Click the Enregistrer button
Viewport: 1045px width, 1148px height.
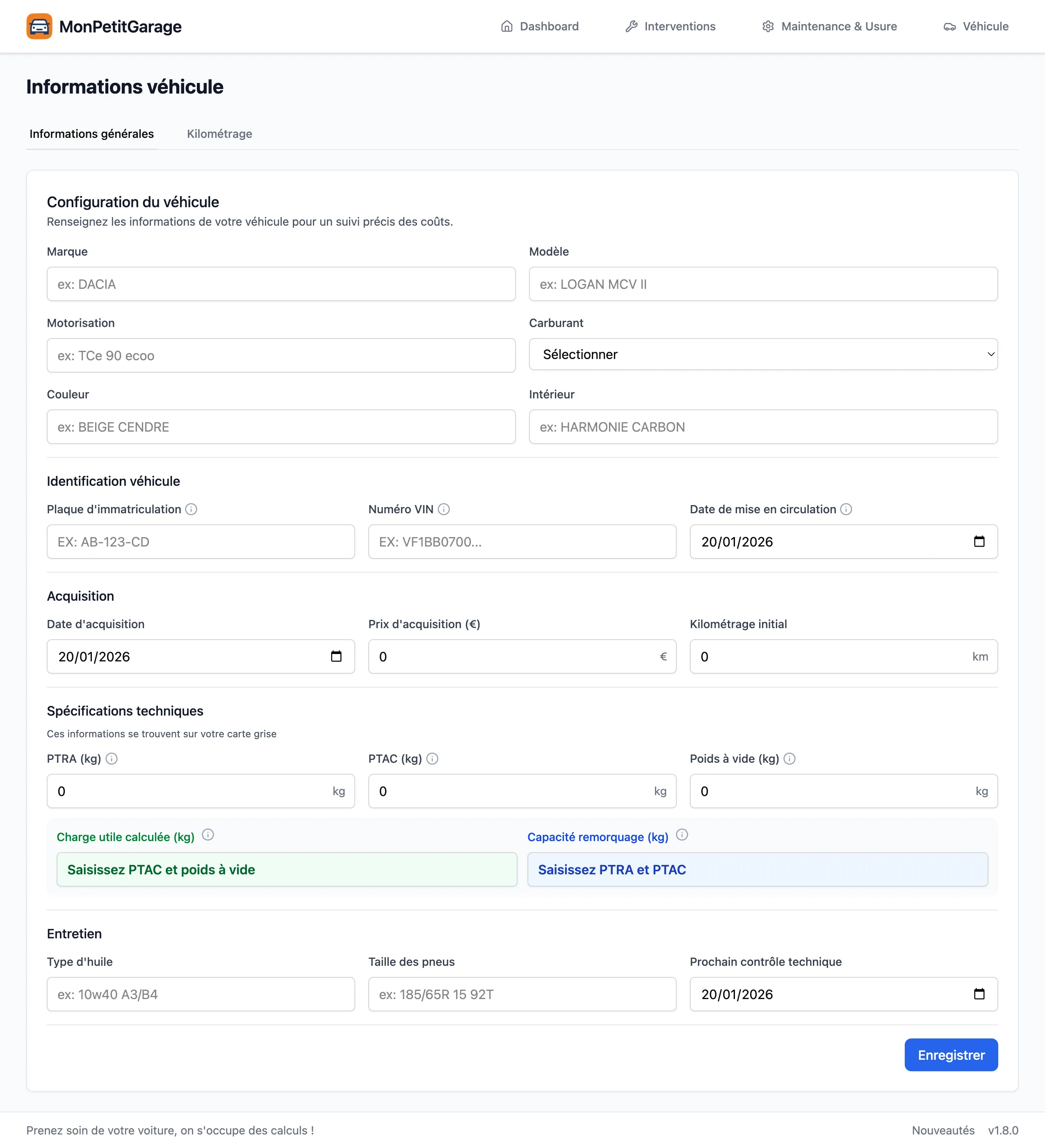[951, 1055]
